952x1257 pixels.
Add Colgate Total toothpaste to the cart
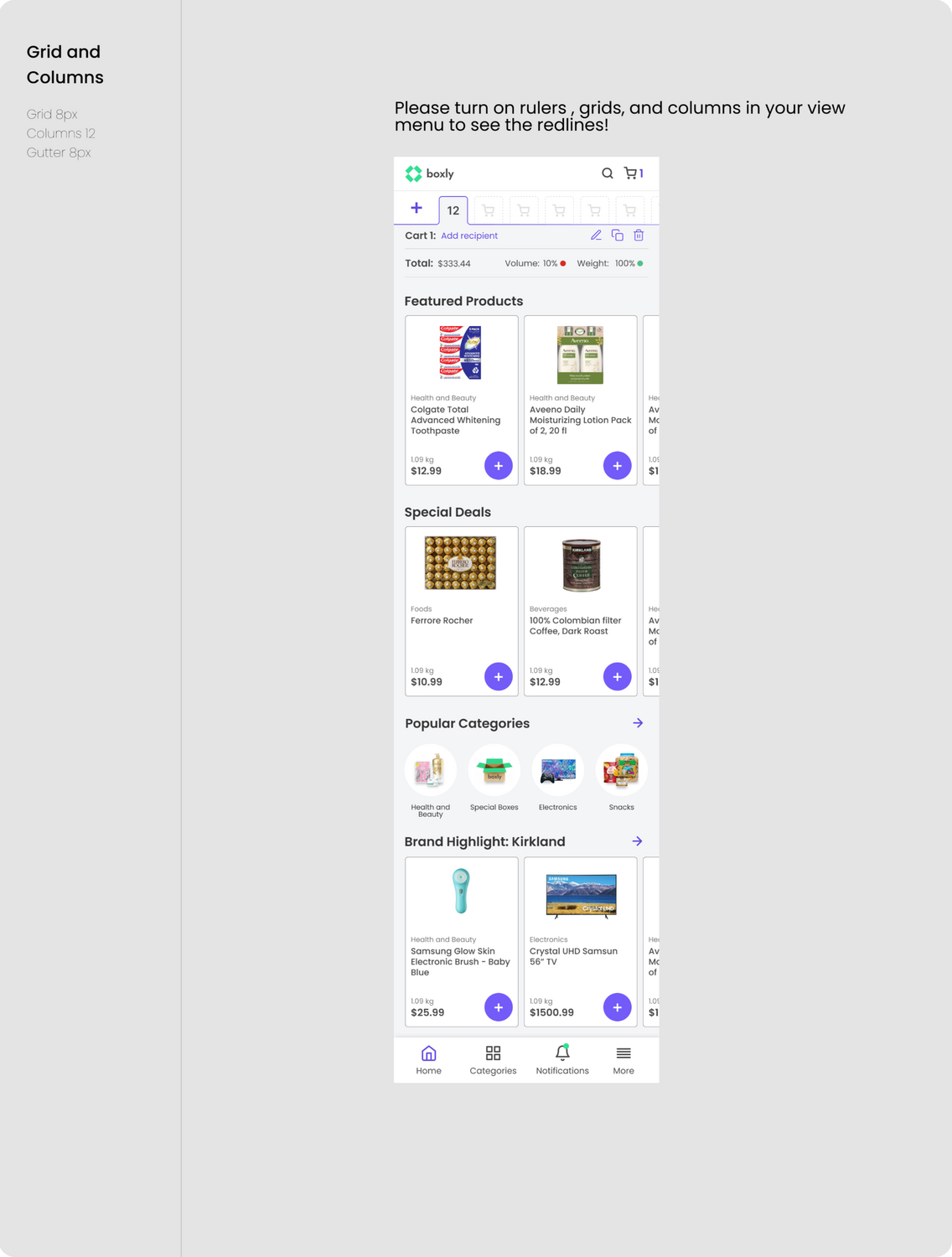(x=499, y=466)
